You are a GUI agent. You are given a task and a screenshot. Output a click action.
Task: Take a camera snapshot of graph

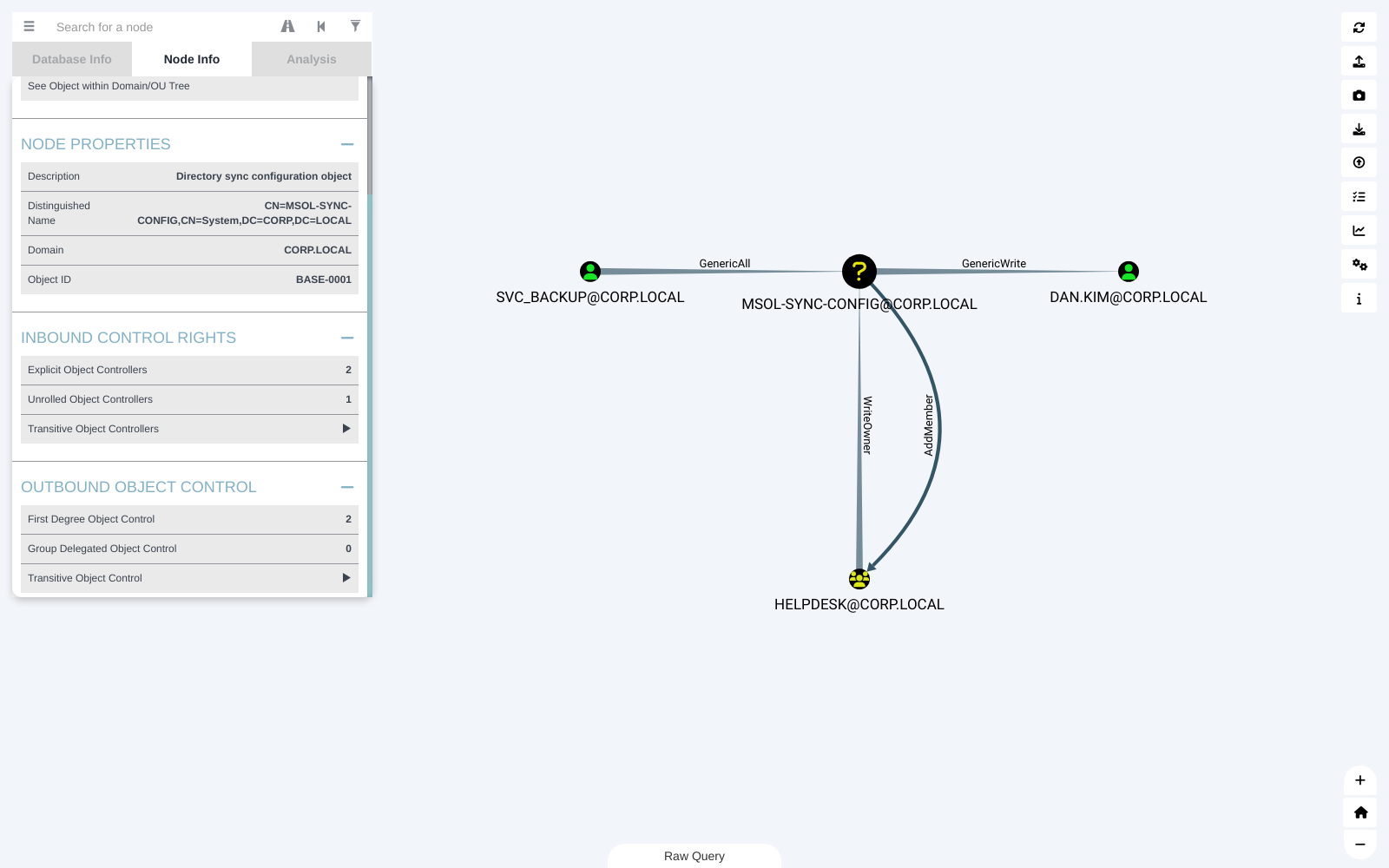(x=1359, y=95)
